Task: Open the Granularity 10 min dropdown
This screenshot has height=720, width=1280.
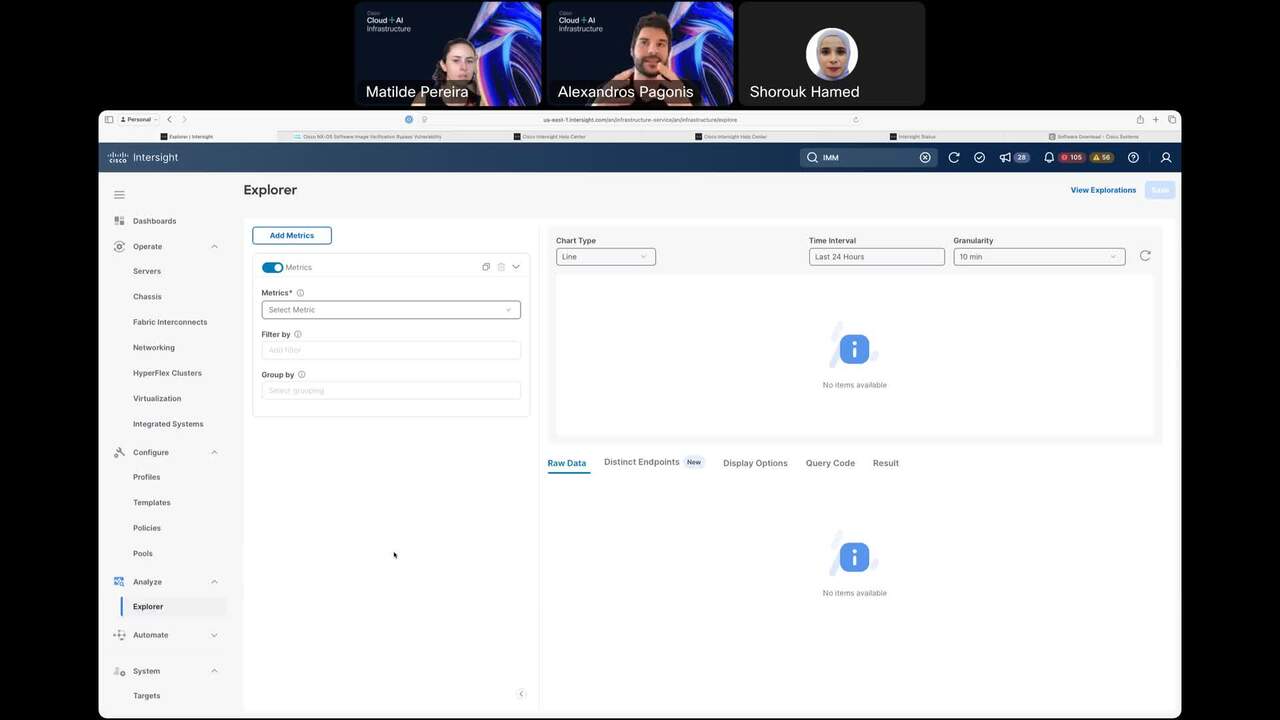Action: pos(1039,257)
